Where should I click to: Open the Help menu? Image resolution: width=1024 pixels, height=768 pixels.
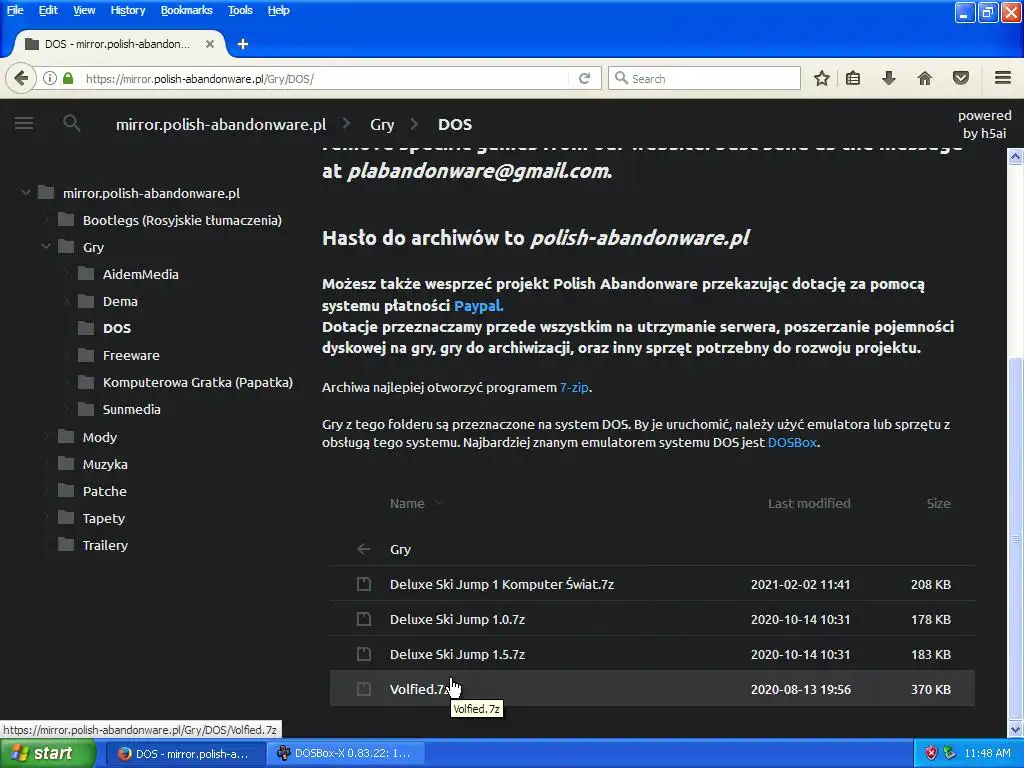[x=278, y=10]
